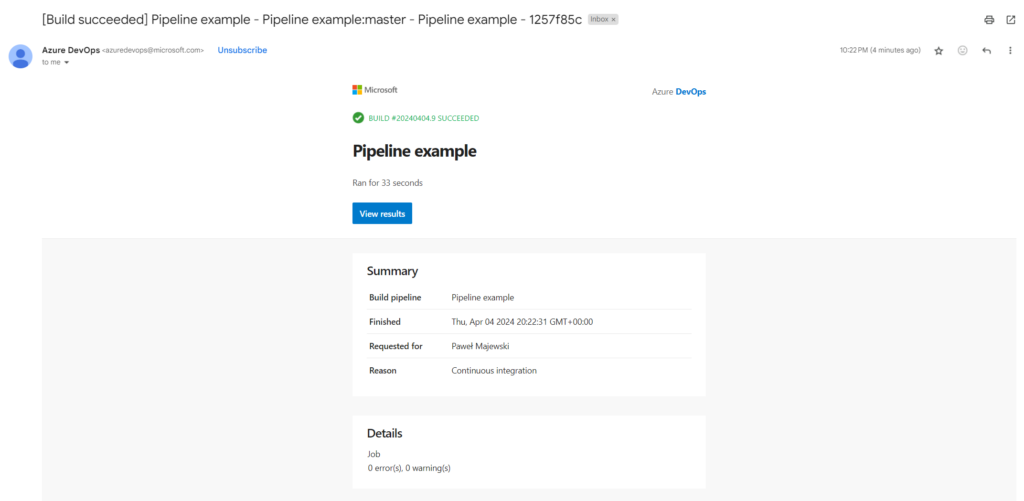Click the email subject line text
This screenshot has width=1024, height=501.
click(310, 19)
